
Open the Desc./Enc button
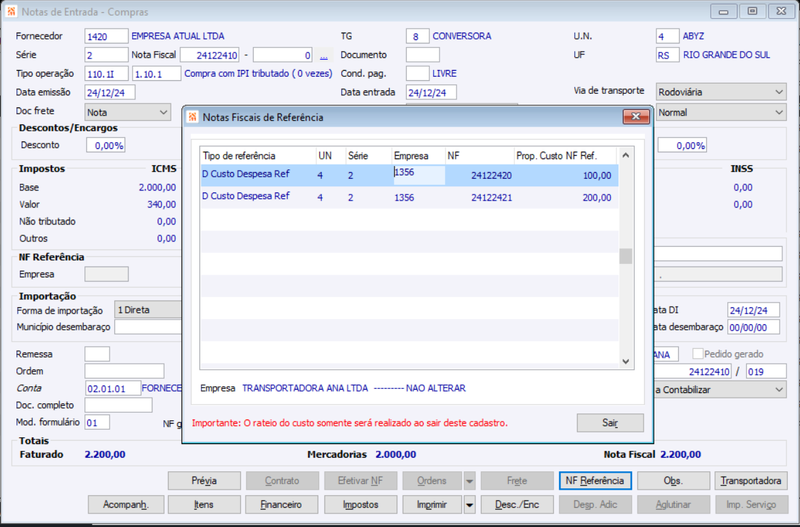(517, 505)
